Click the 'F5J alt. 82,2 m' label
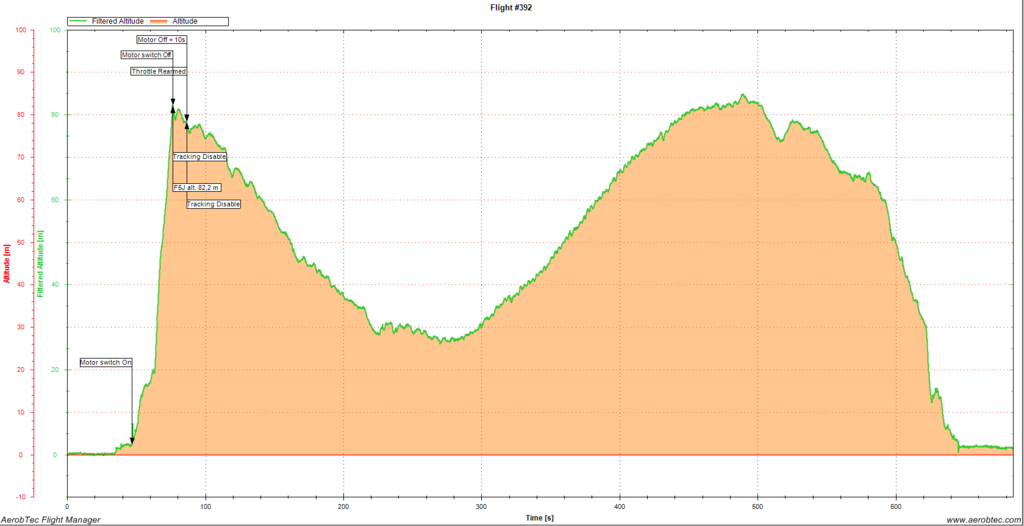The height and width of the screenshot is (526, 1024). click(197, 187)
